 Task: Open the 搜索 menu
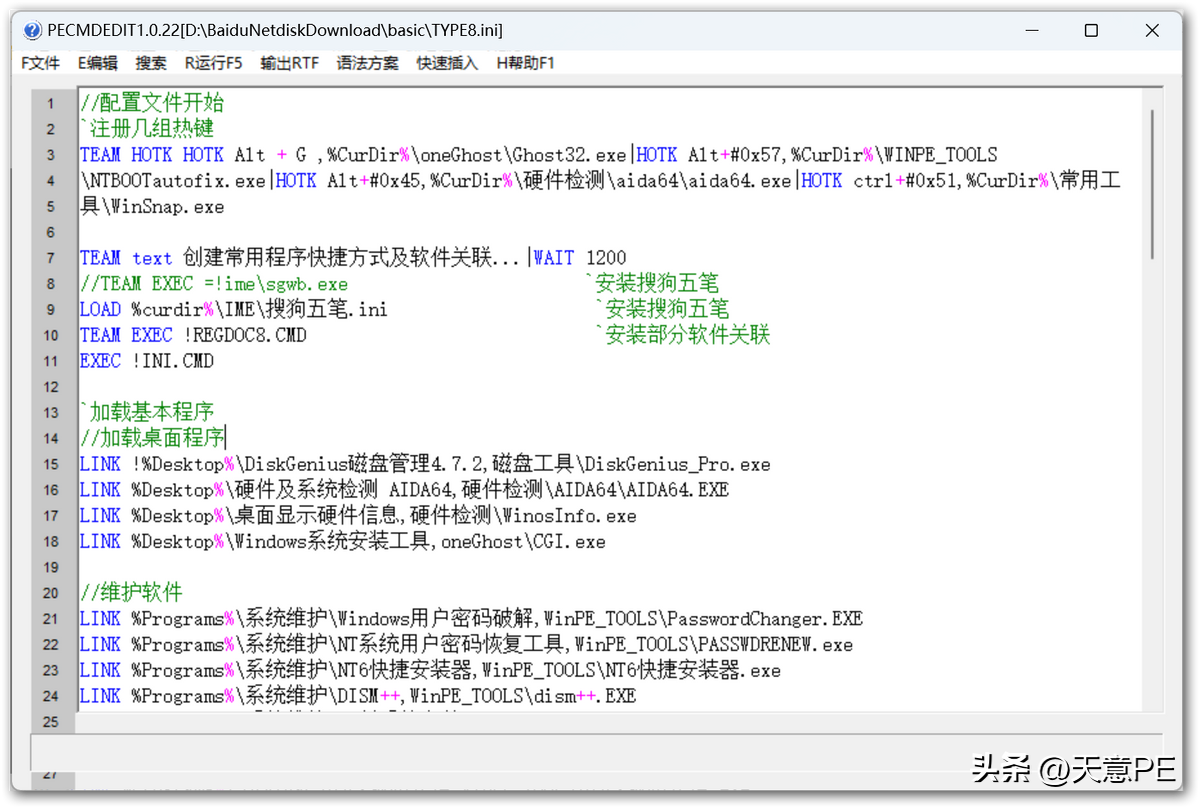click(x=151, y=63)
